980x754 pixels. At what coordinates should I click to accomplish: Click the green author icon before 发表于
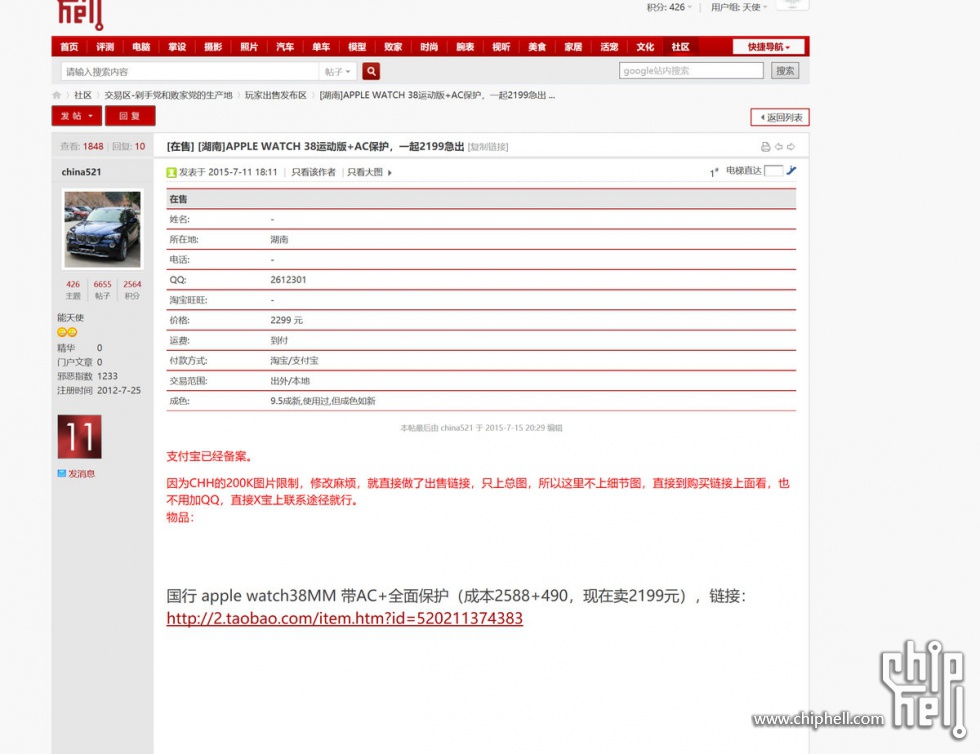pos(171,173)
